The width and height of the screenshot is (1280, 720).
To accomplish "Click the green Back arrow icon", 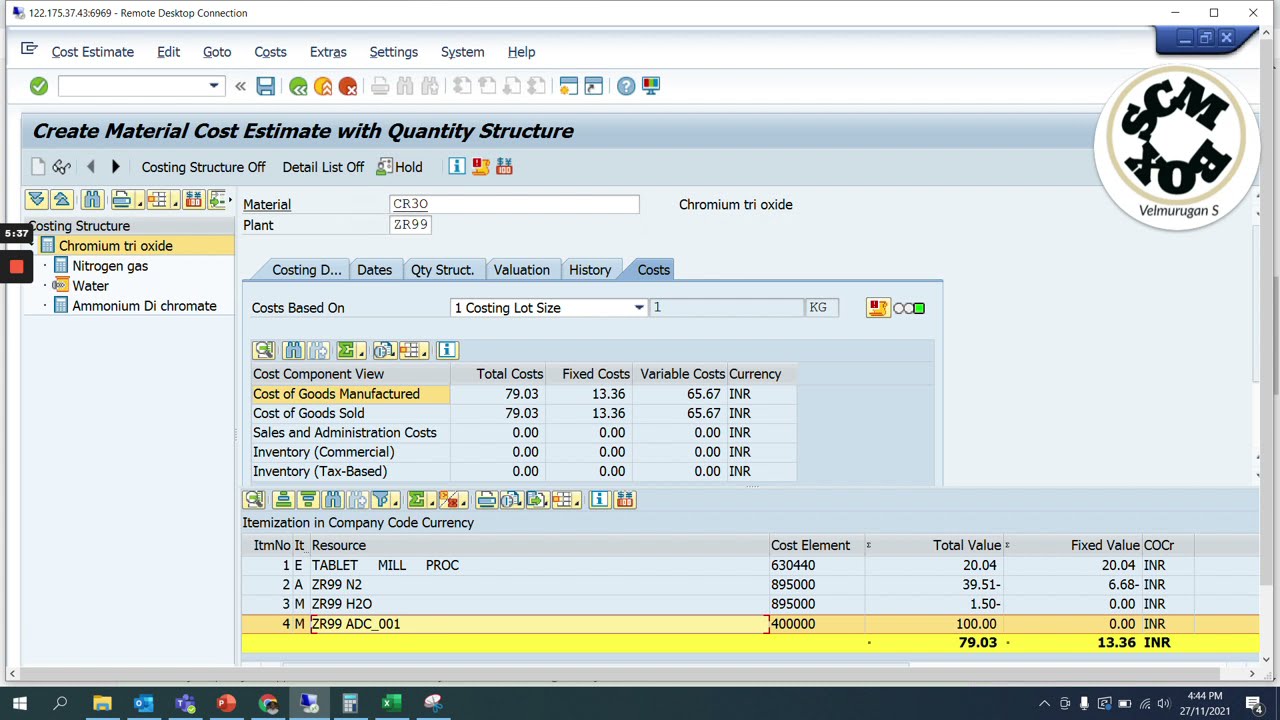I will pyautogui.click(x=298, y=86).
